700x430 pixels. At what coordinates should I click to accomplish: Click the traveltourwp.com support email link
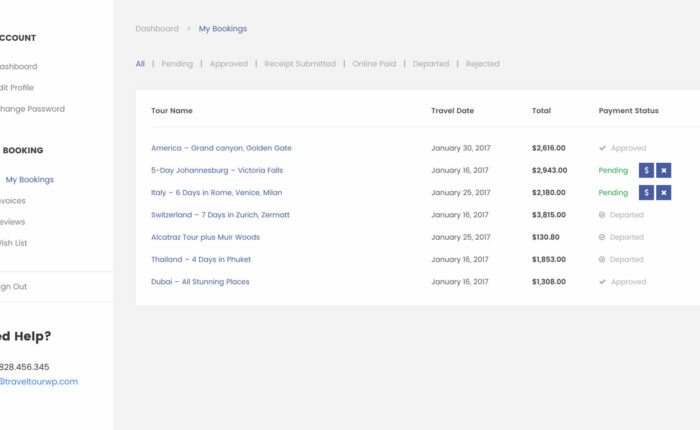point(38,381)
